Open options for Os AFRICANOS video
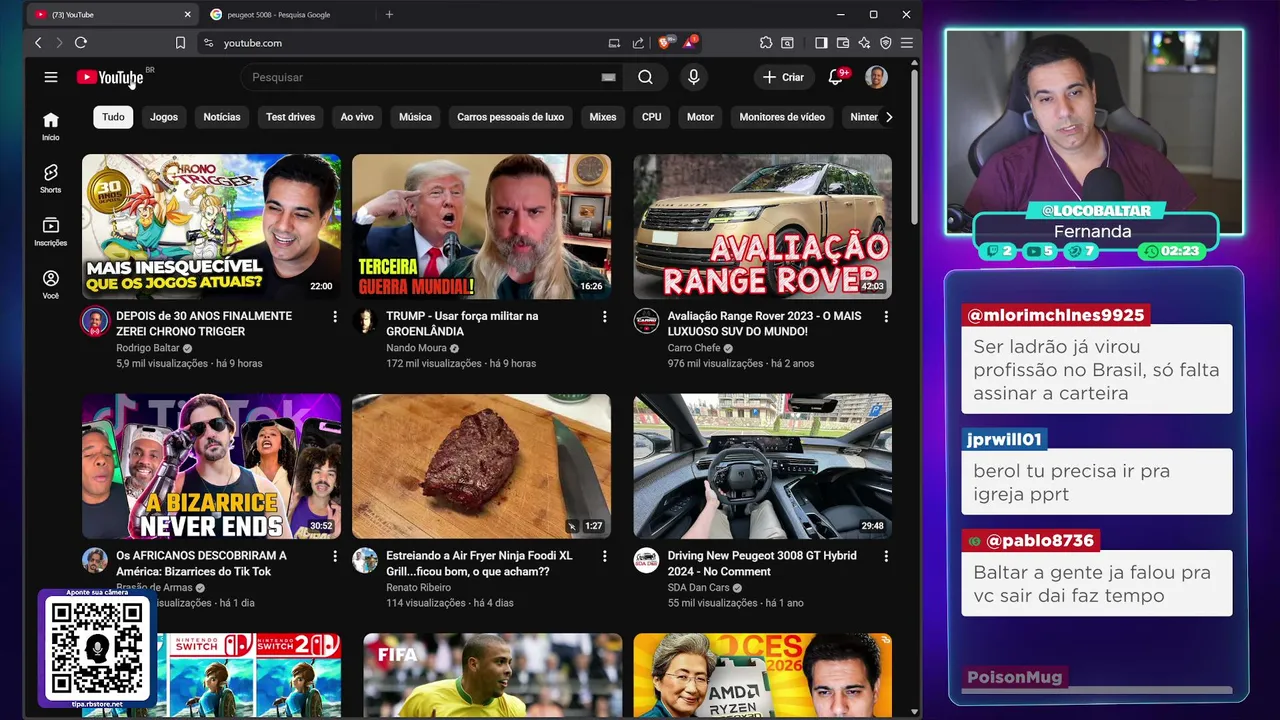The height and width of the screenshot is (720, 1280). [x=335, y=556]
